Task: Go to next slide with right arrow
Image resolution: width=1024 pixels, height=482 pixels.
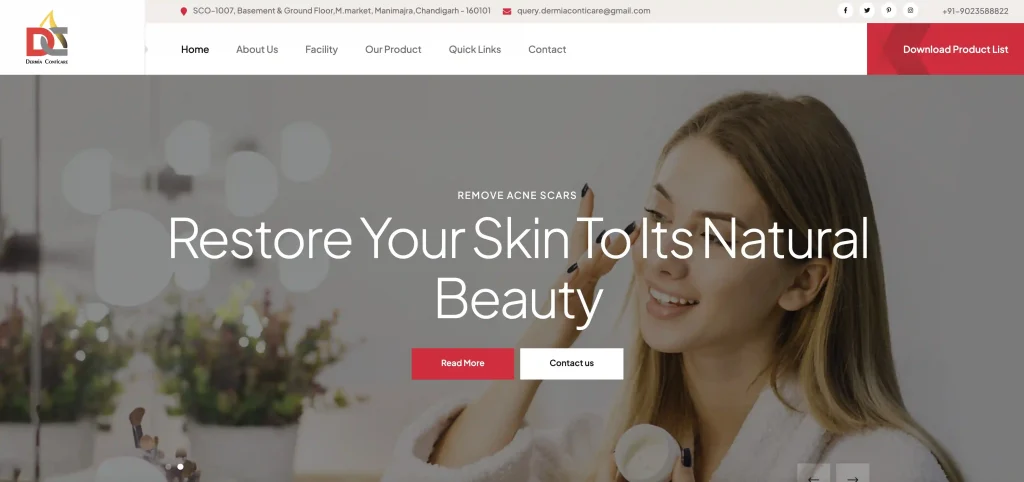Action: (x=852, y=474)
